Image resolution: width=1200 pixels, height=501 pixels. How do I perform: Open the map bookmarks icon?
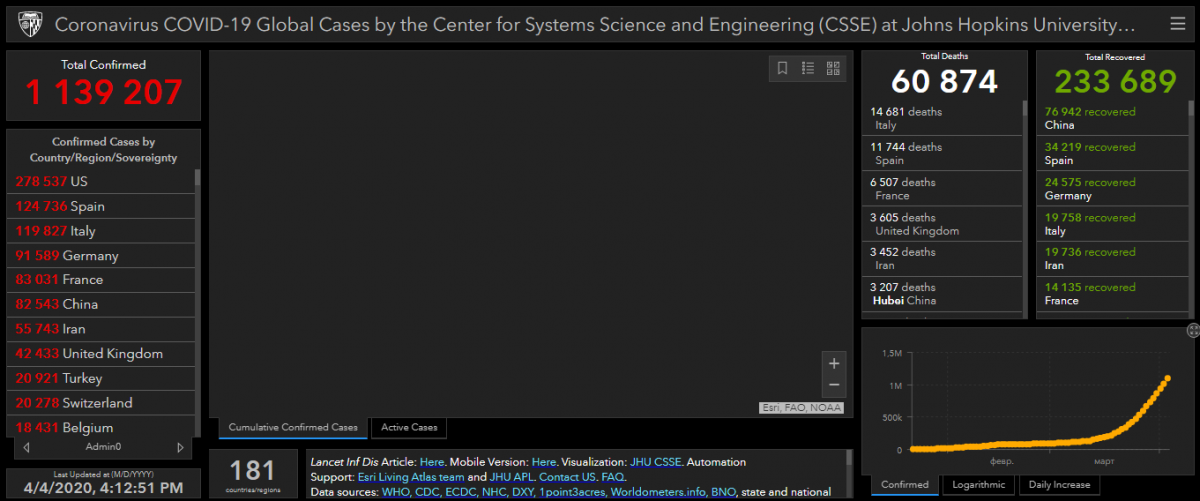tap(783, 68)
